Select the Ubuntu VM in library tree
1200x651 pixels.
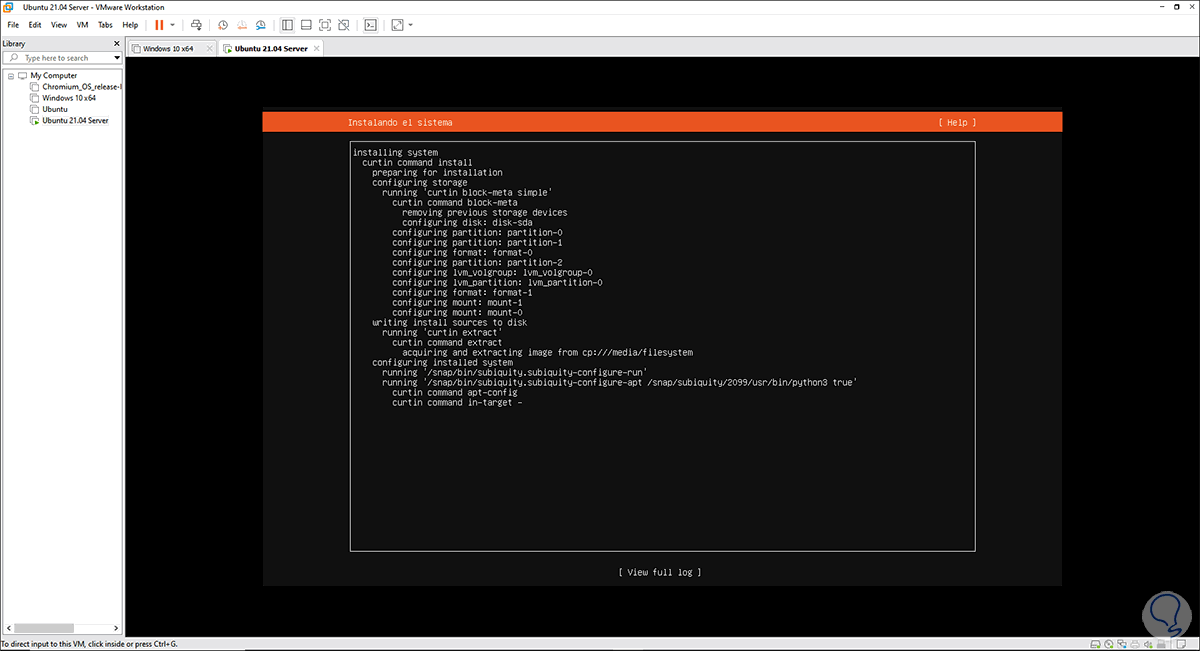point(55,109)
